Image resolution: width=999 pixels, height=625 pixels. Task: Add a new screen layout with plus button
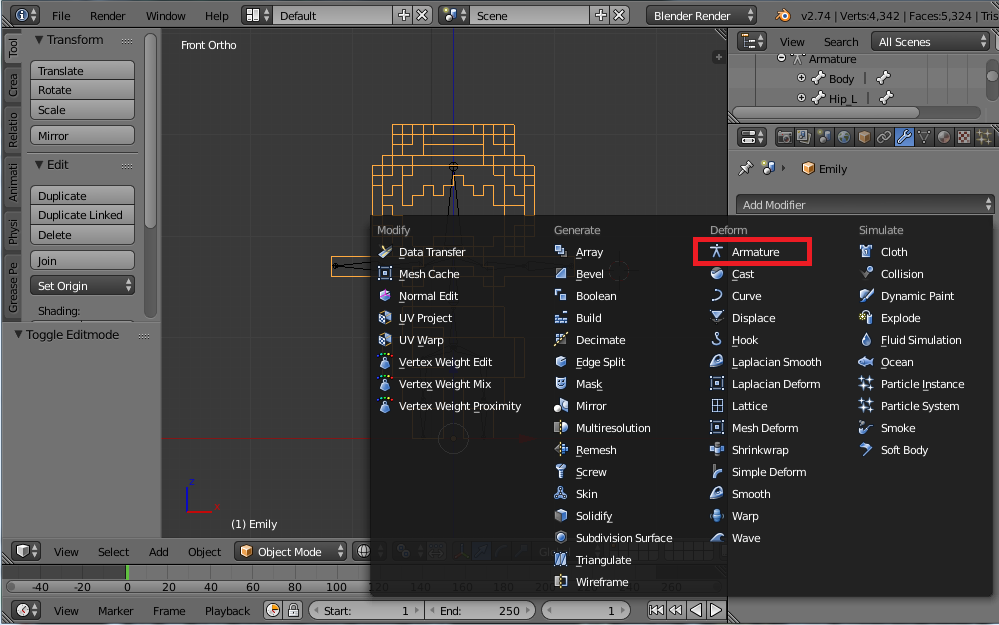403,15
